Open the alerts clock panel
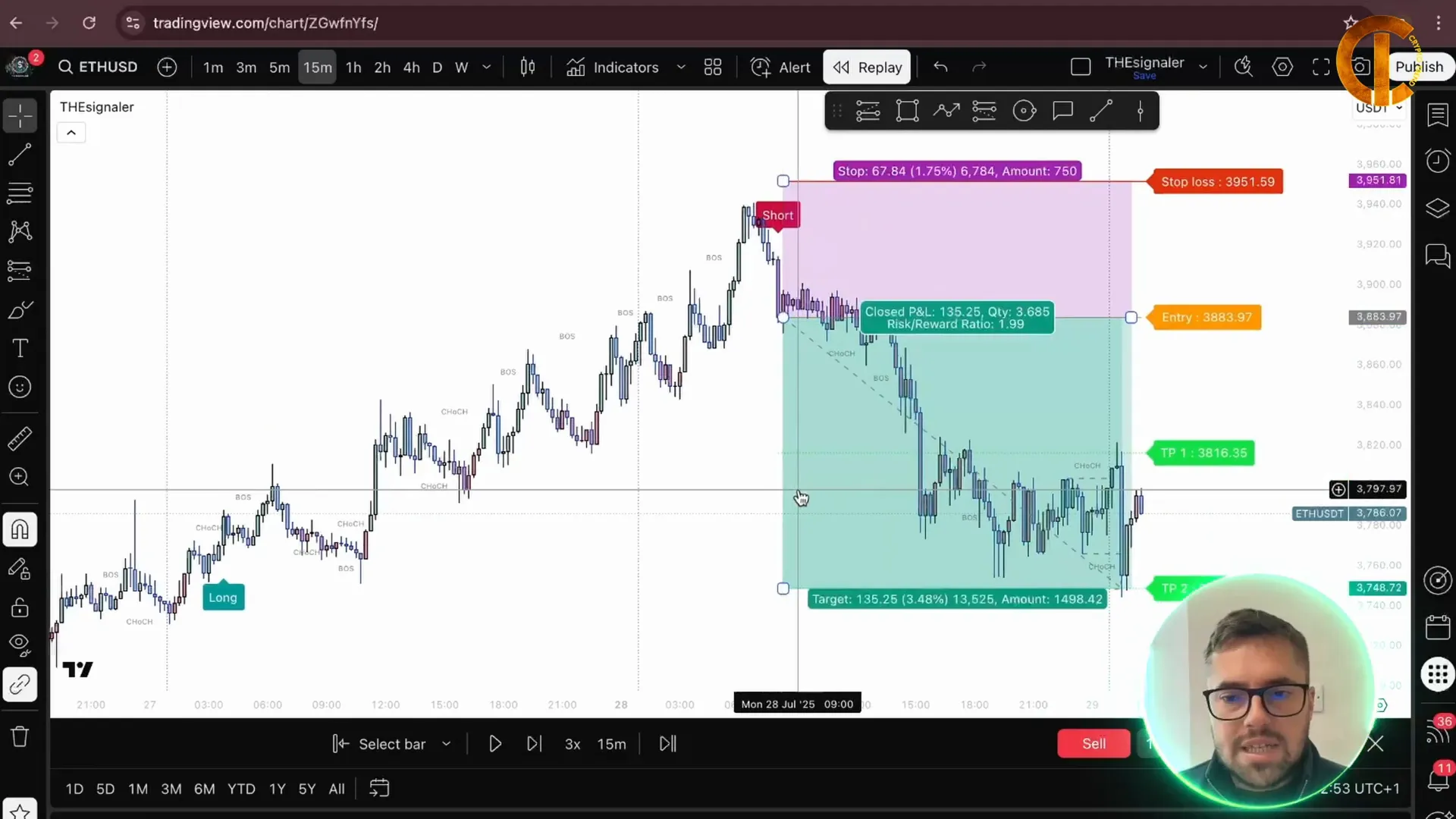Image resolution: width=1456 pixels, height=819 pixels. click(x=1438, y=161)
